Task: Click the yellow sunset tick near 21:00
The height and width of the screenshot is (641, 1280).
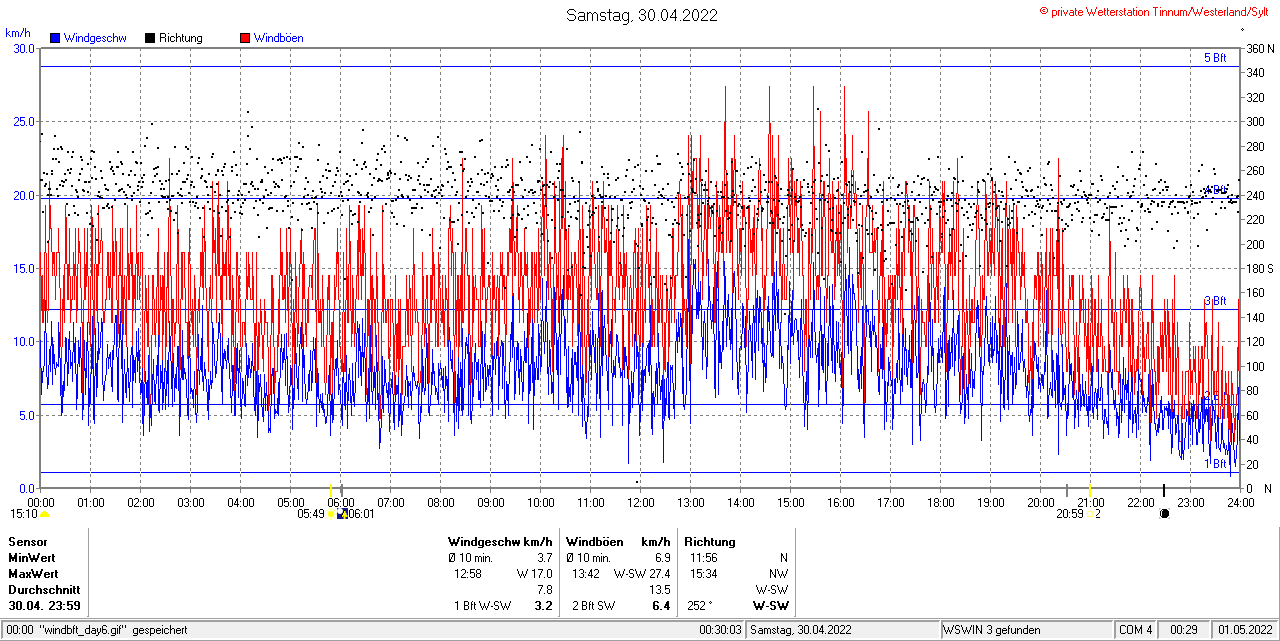Action: click(x=1090, y=489)
